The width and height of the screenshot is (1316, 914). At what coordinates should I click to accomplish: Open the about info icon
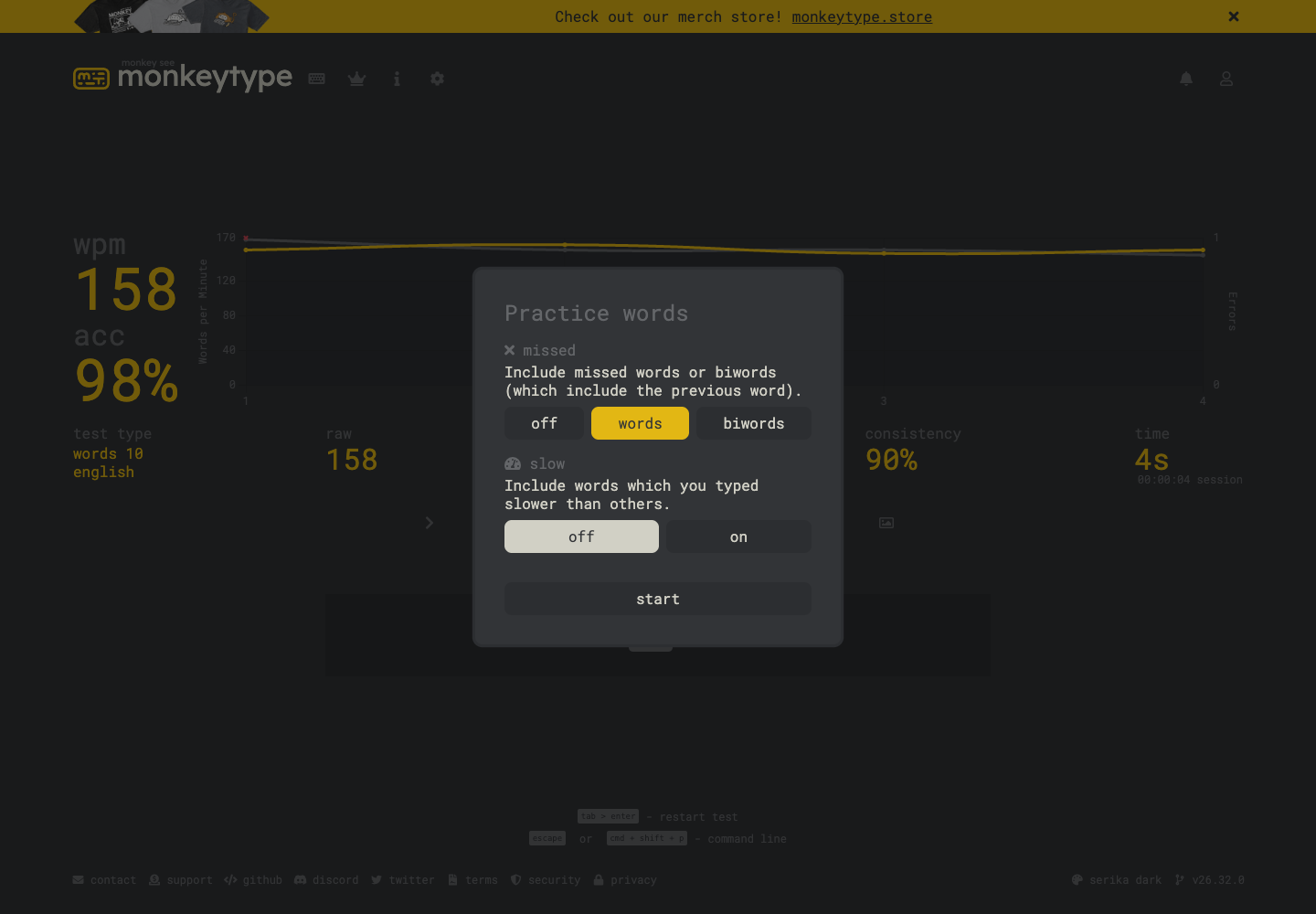tap(397, 79)
